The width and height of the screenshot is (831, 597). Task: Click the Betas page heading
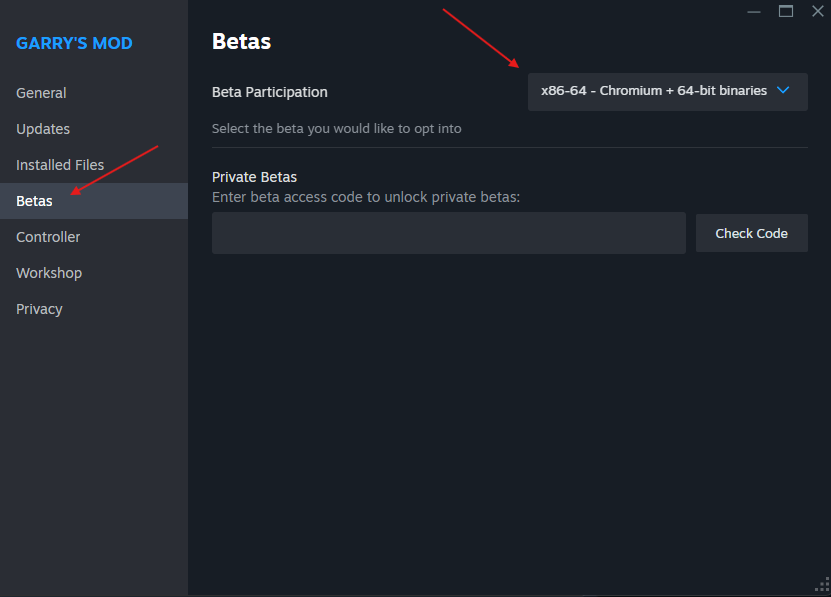(241, 41)
